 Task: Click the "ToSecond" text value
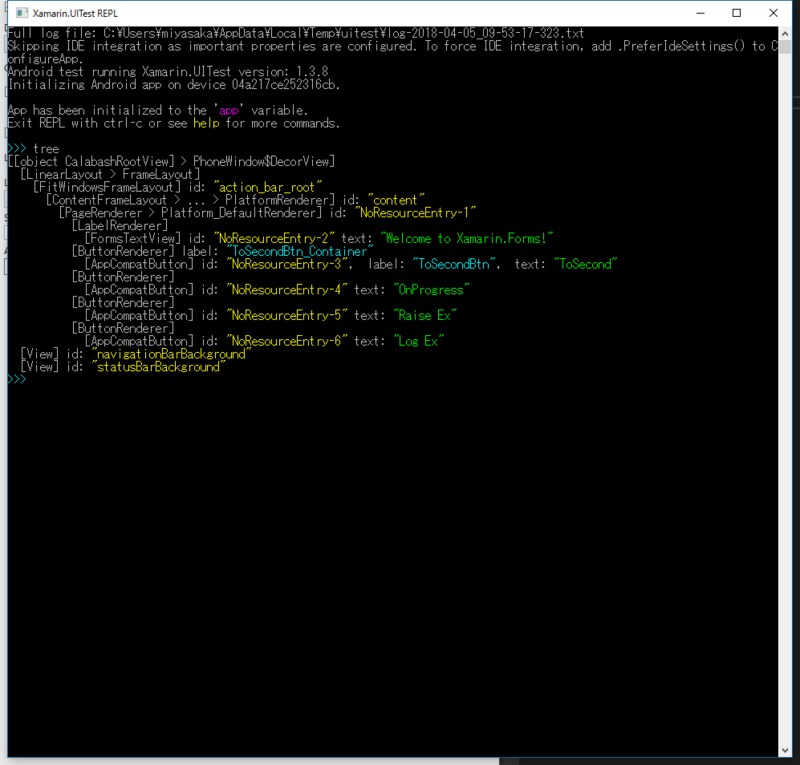tap(585, 264)
